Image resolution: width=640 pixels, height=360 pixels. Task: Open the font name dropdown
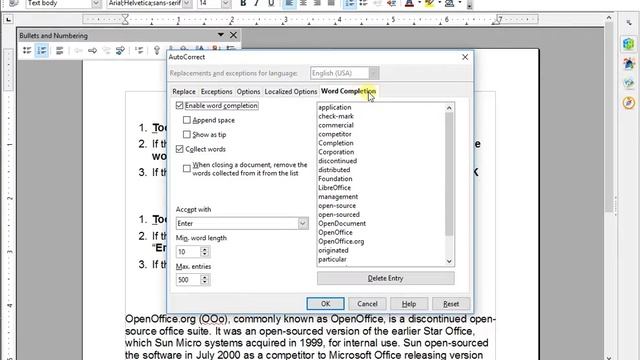point(187,3)
